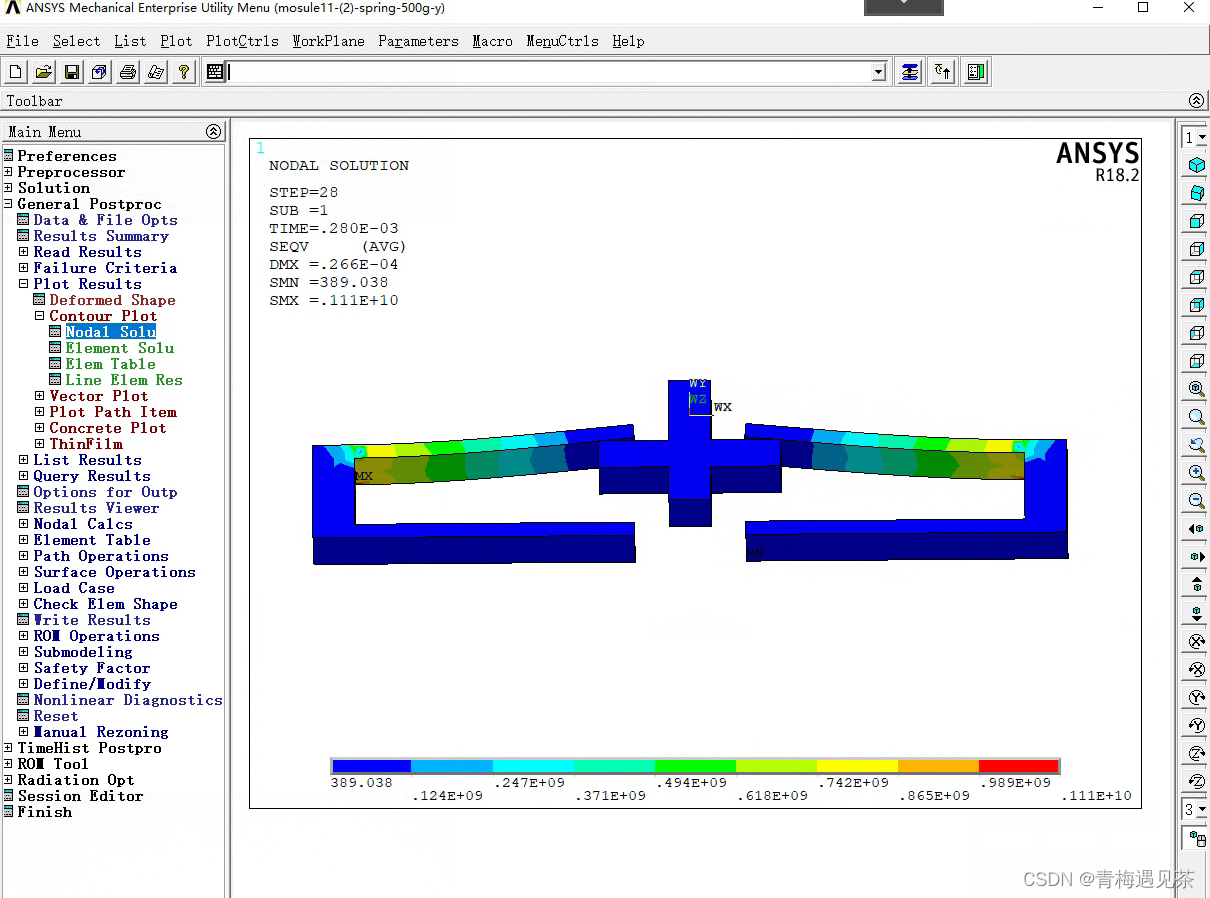Open the Parameters menu
This screenshot has width=1210, height=898.
pos(418,41)
